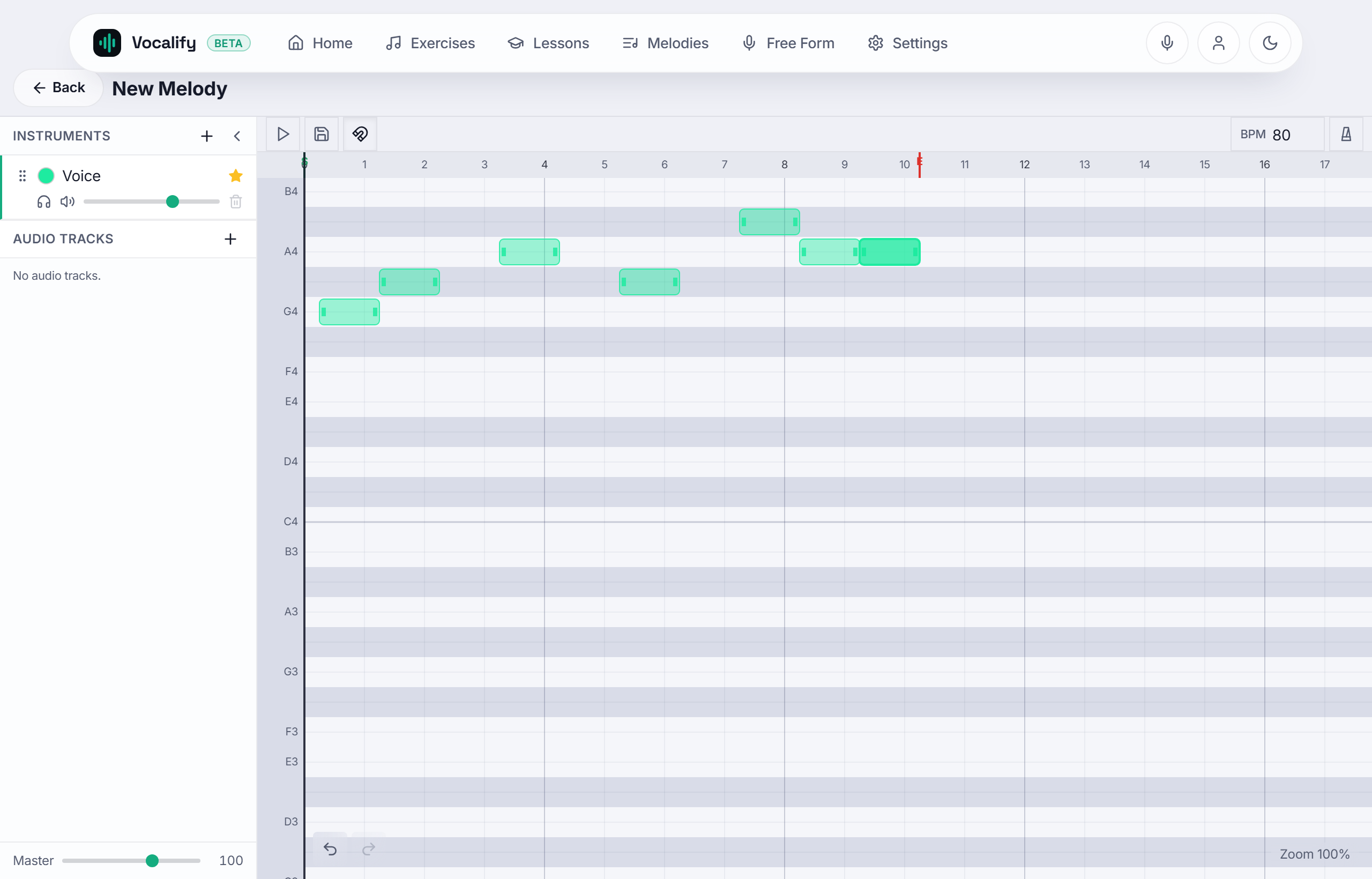Select the highlighted A4 note at beat 9
The height and width of the screenshot is (879, 1372).
890,252
